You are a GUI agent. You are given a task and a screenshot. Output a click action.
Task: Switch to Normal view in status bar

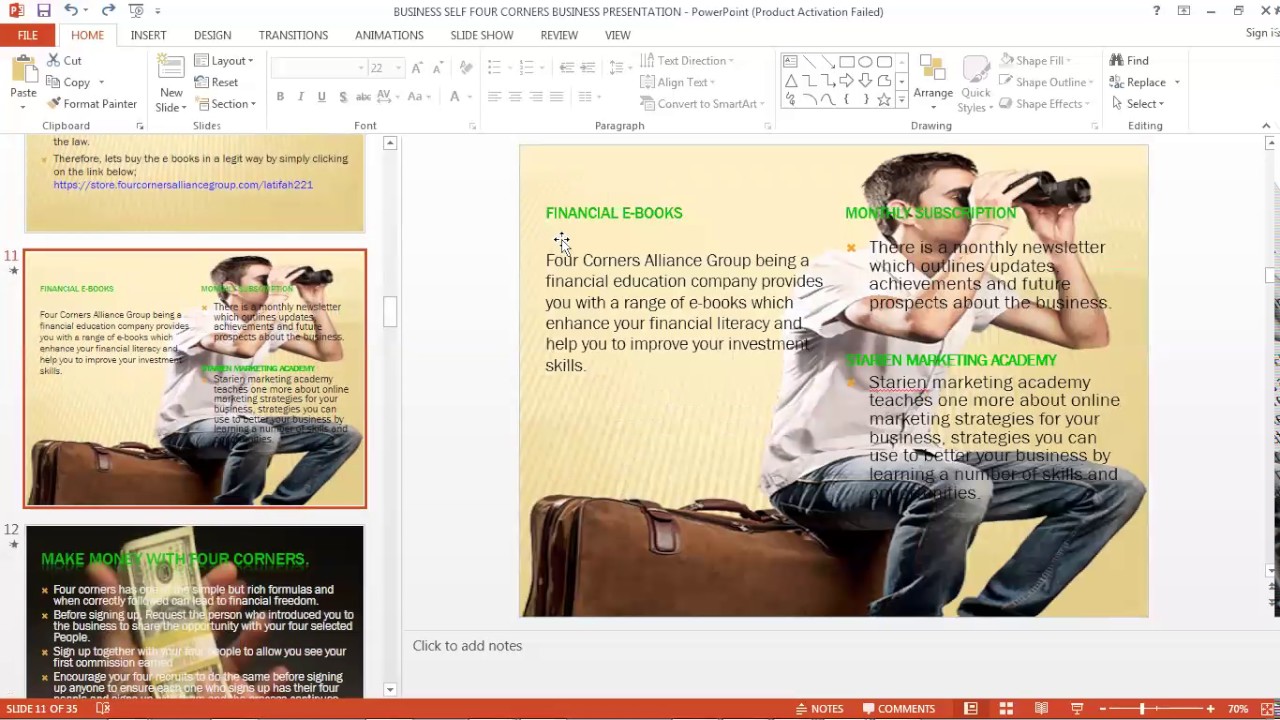click(x=970, y=708)
